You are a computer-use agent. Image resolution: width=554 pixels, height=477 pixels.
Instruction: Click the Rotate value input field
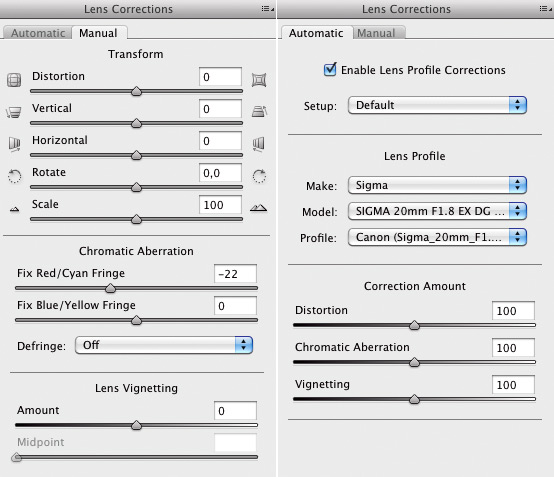coord(220,173)
